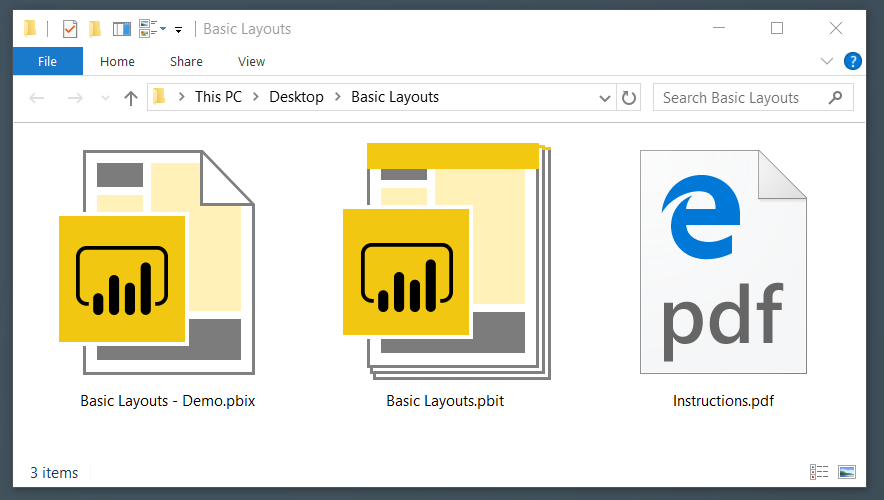
Task: Expand the address bar history dropdown
Action: [604, 98]
